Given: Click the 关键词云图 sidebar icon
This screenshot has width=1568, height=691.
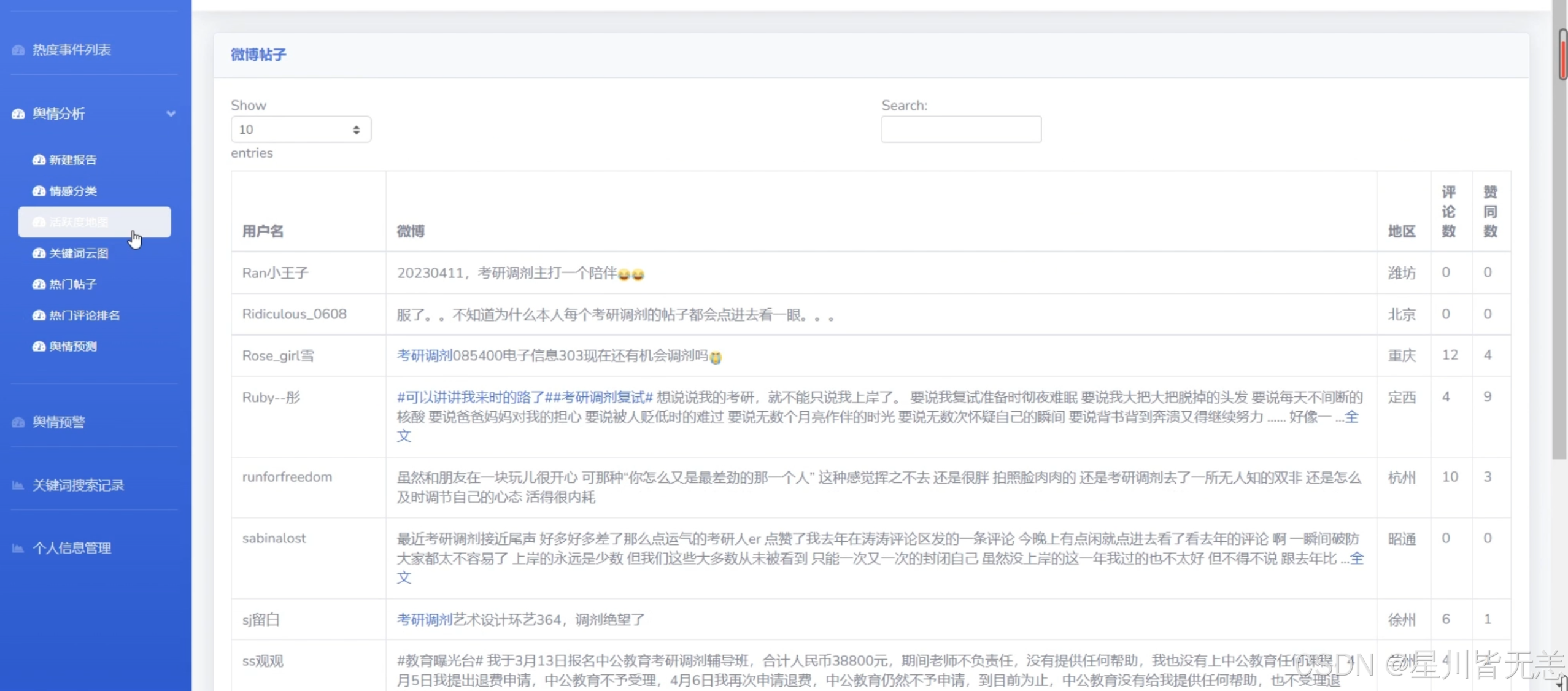Looking at the screenshot, I should coord(39,253).
